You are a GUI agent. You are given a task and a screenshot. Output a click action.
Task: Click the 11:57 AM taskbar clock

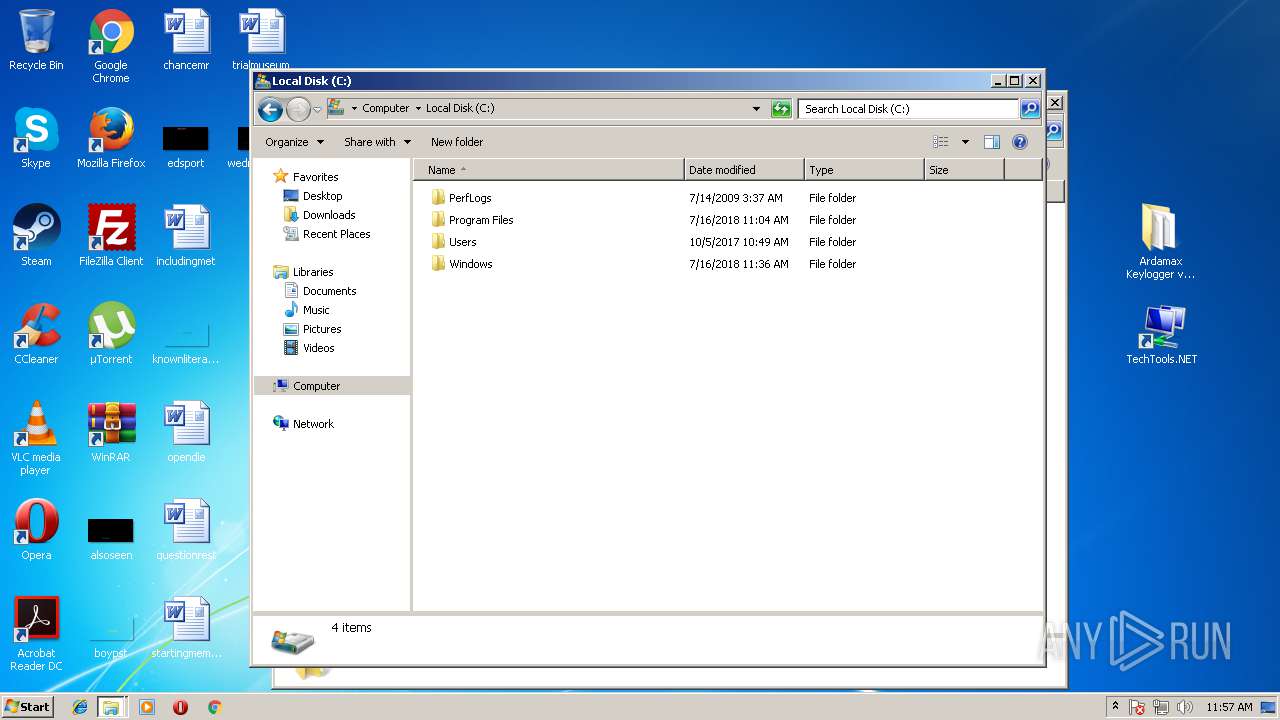click(x=1229, y=707)
